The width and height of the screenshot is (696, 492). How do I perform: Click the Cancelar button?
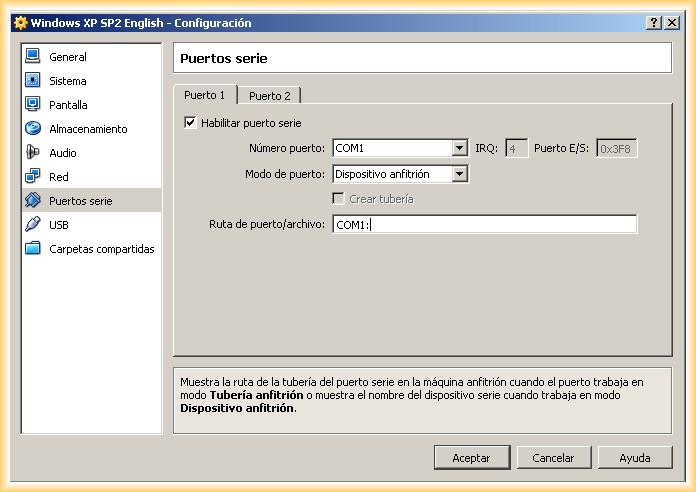553,458
